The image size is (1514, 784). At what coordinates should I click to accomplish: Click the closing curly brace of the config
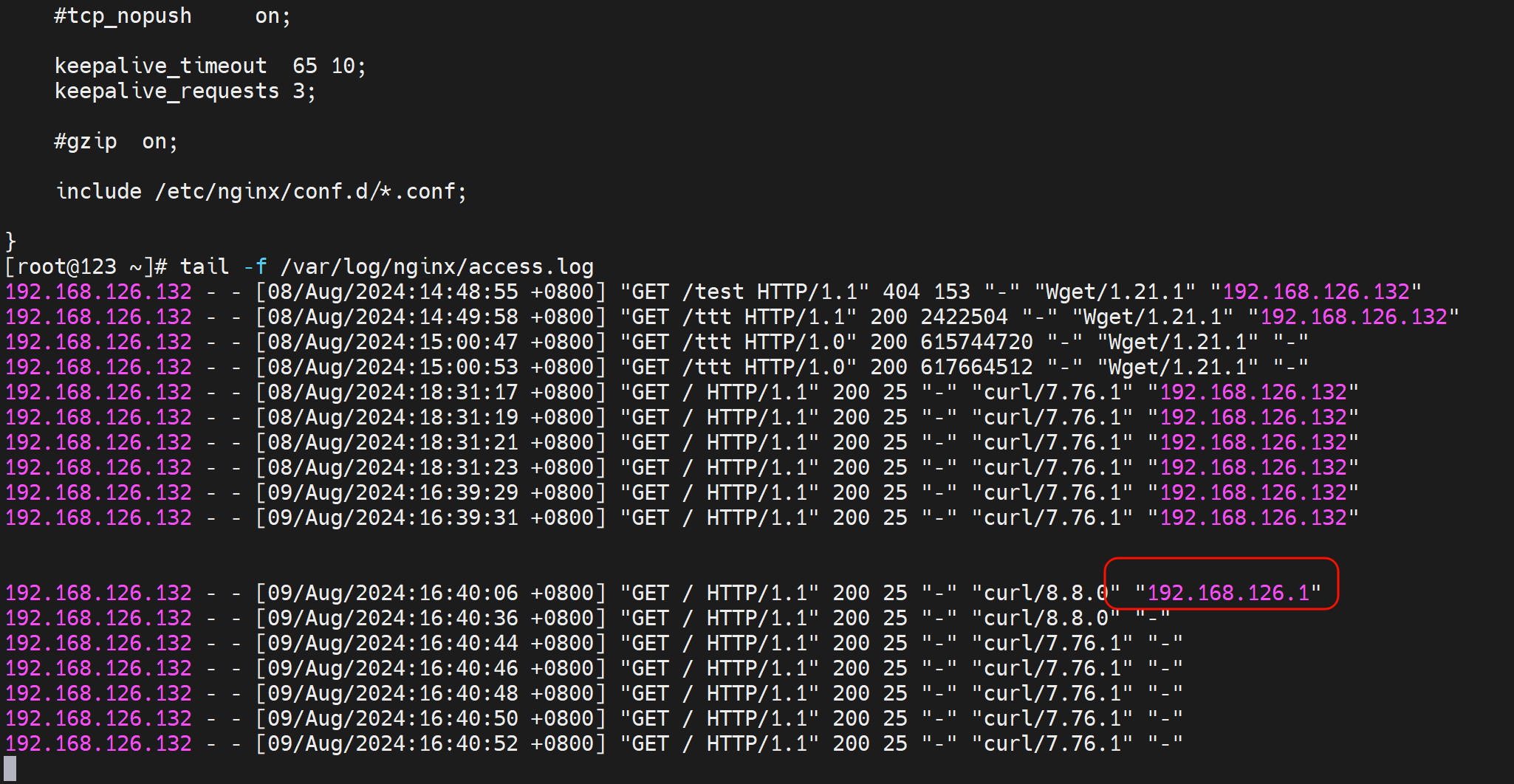pyautogui.click(x=10, y=241)
